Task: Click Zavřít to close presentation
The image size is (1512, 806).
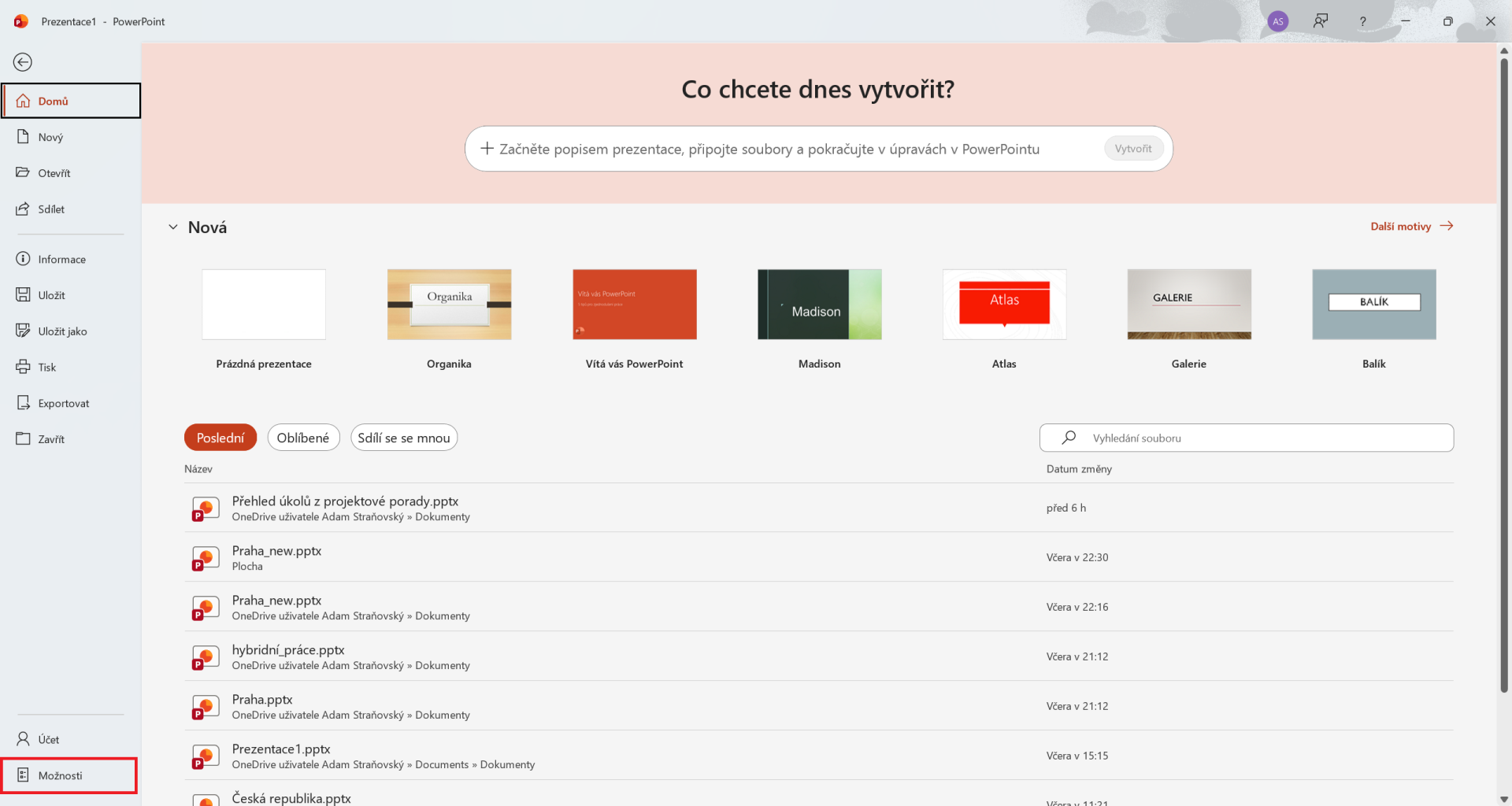Action: click(71, 439)
